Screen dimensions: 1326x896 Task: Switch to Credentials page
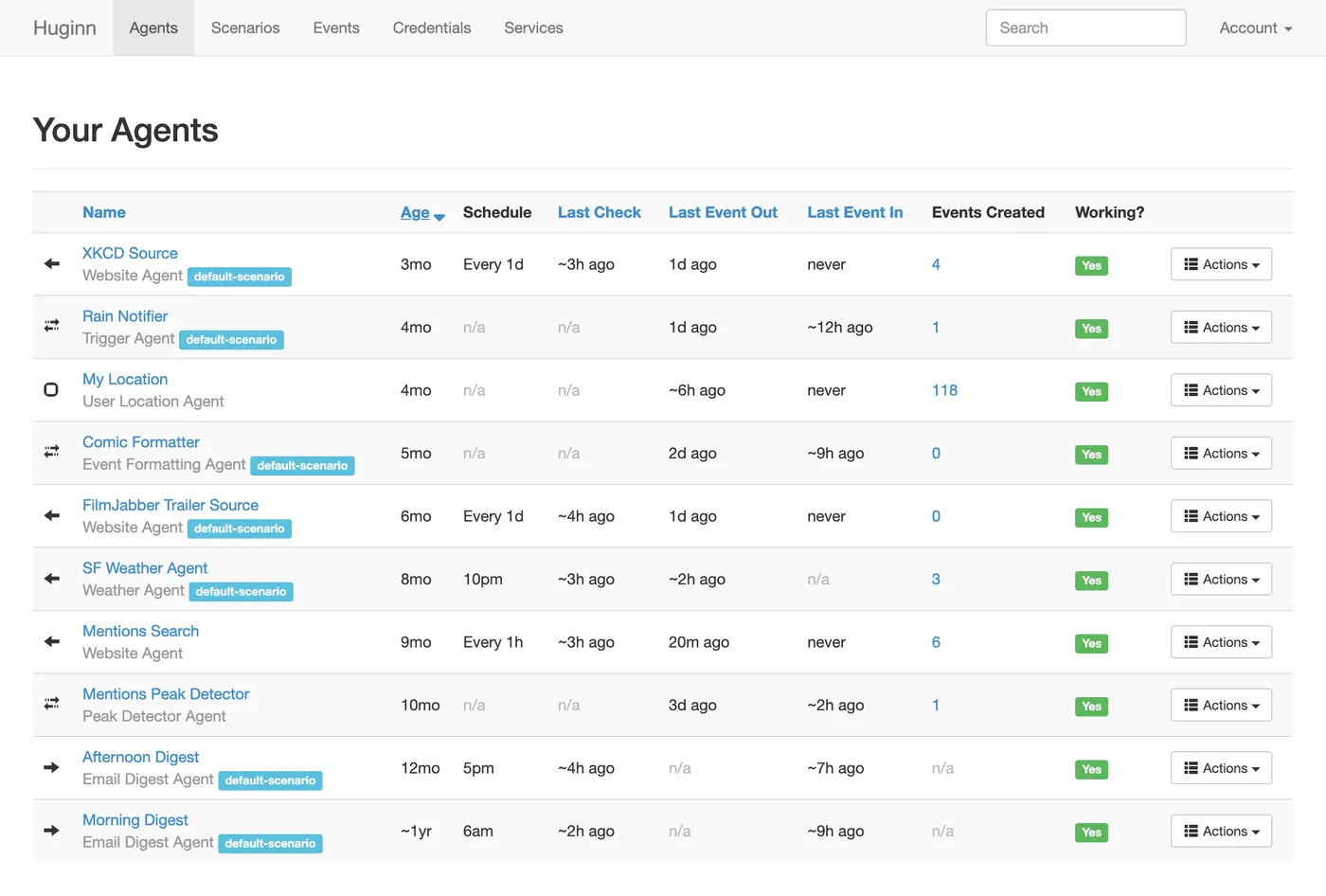click(x=432, y=27)
